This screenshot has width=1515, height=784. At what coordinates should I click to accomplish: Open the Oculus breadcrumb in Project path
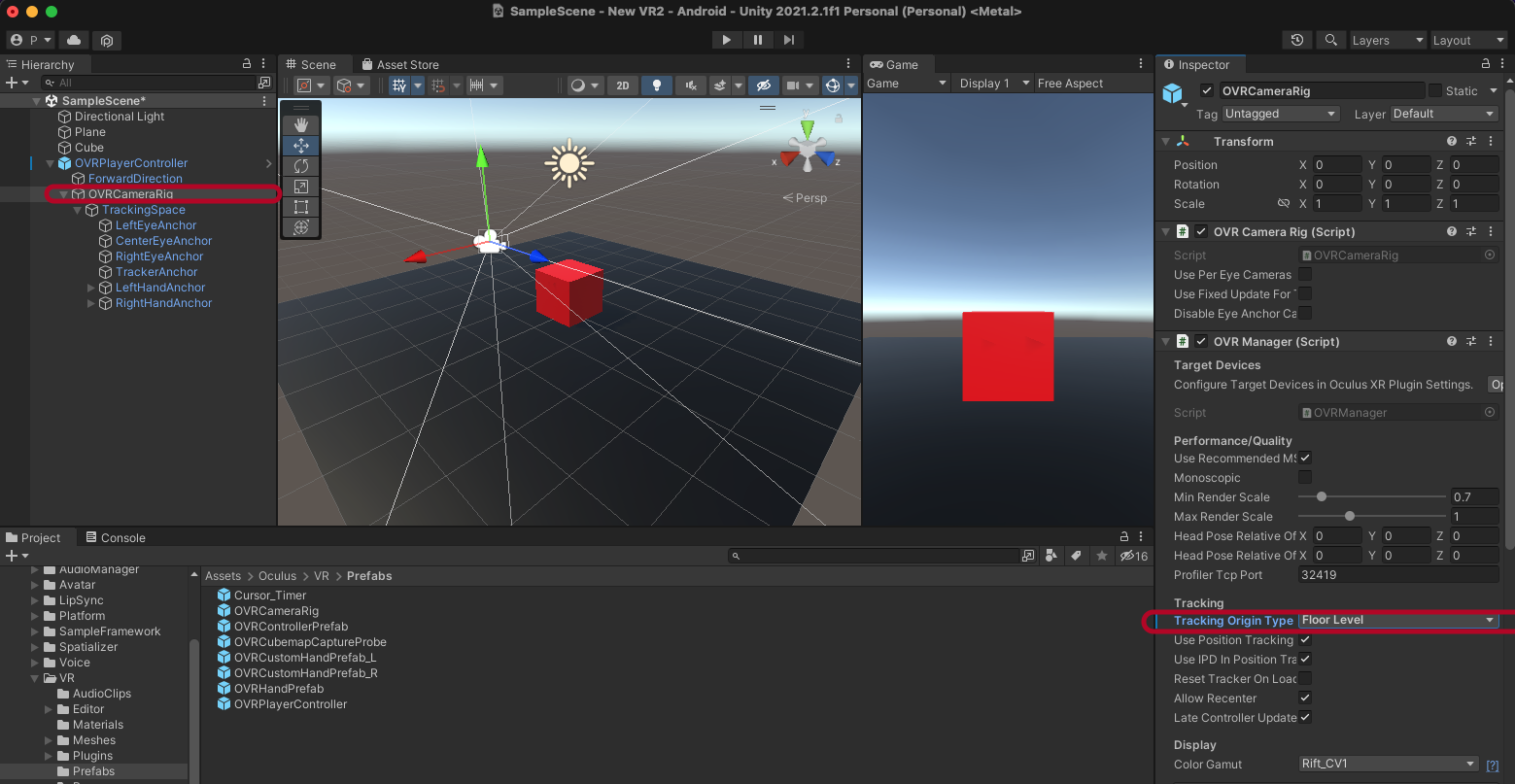point(277,576)
